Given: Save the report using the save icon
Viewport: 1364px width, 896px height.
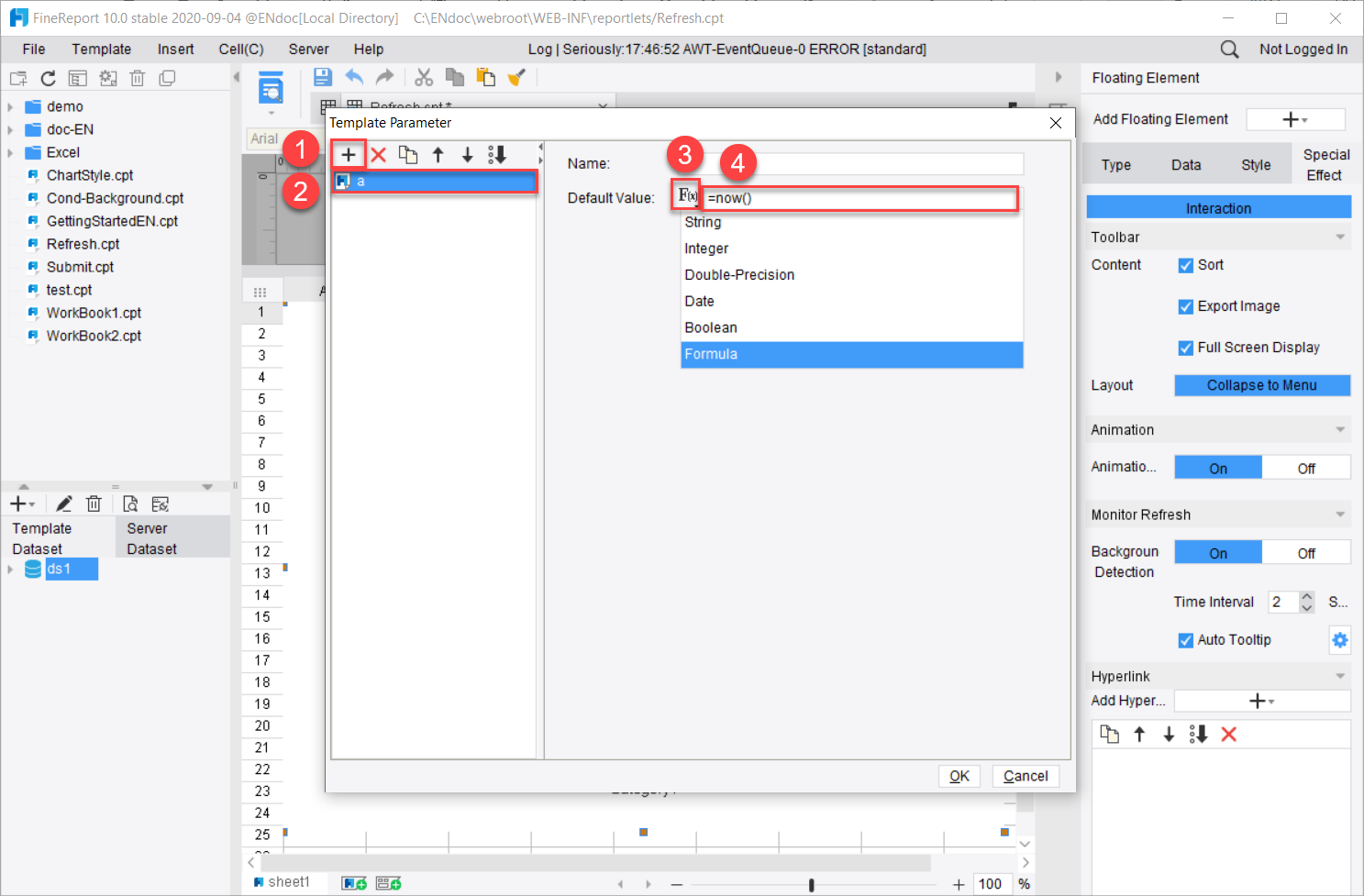Looking at the screenshot, I should [x=323, y=77].
